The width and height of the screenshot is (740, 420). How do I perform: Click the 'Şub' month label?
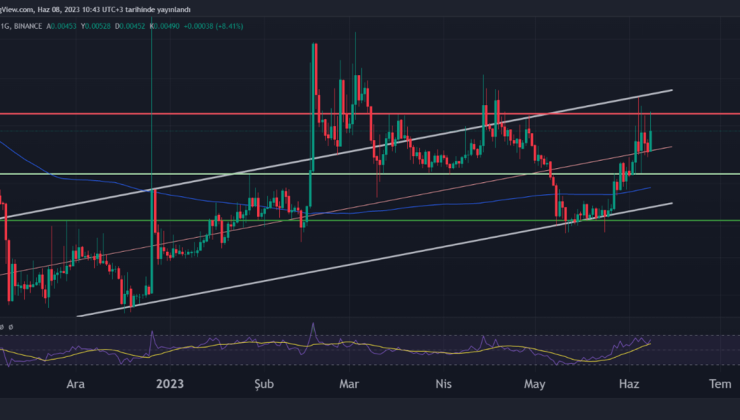pos(264,385)
